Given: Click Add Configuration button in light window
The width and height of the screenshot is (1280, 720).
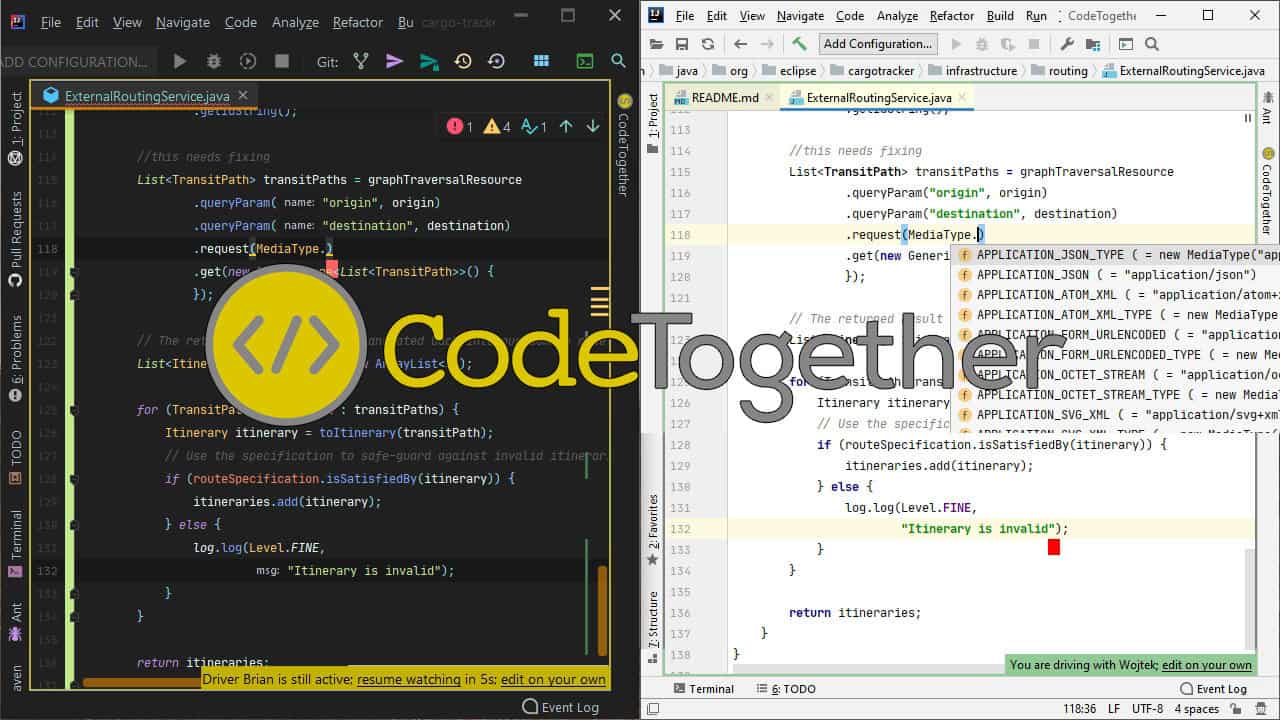Looking at the screenshot, I should 878,44.
